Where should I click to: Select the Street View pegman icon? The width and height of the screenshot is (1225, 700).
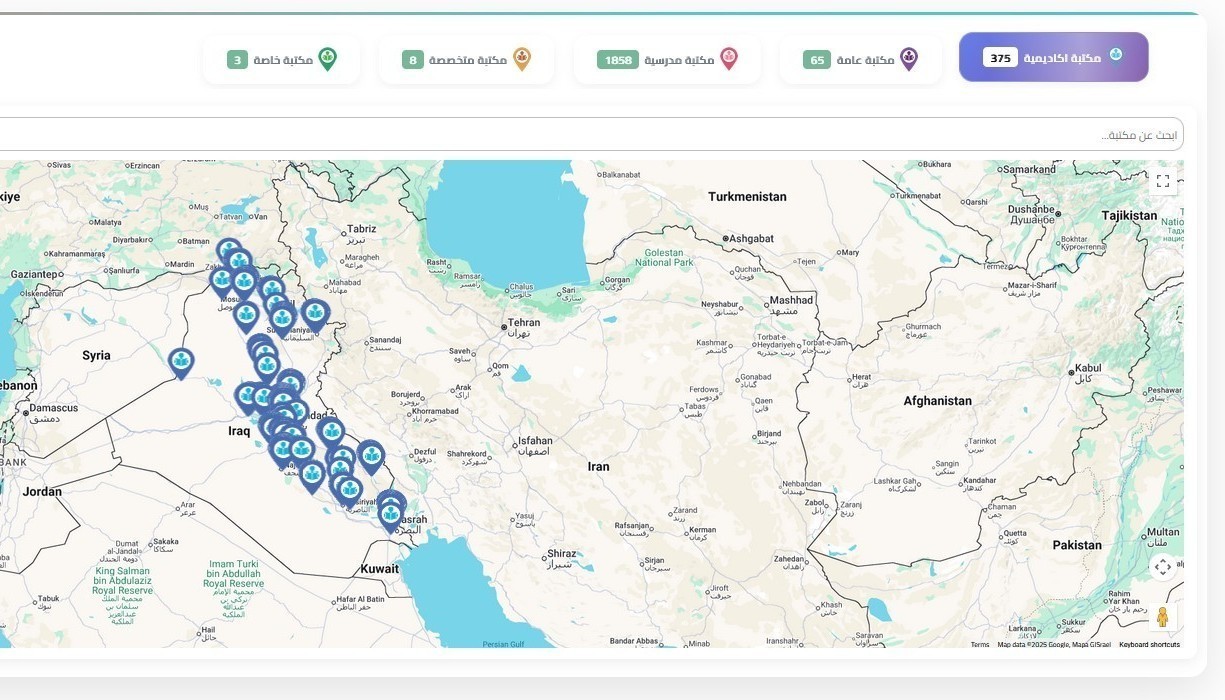(x=1162, y=617)
